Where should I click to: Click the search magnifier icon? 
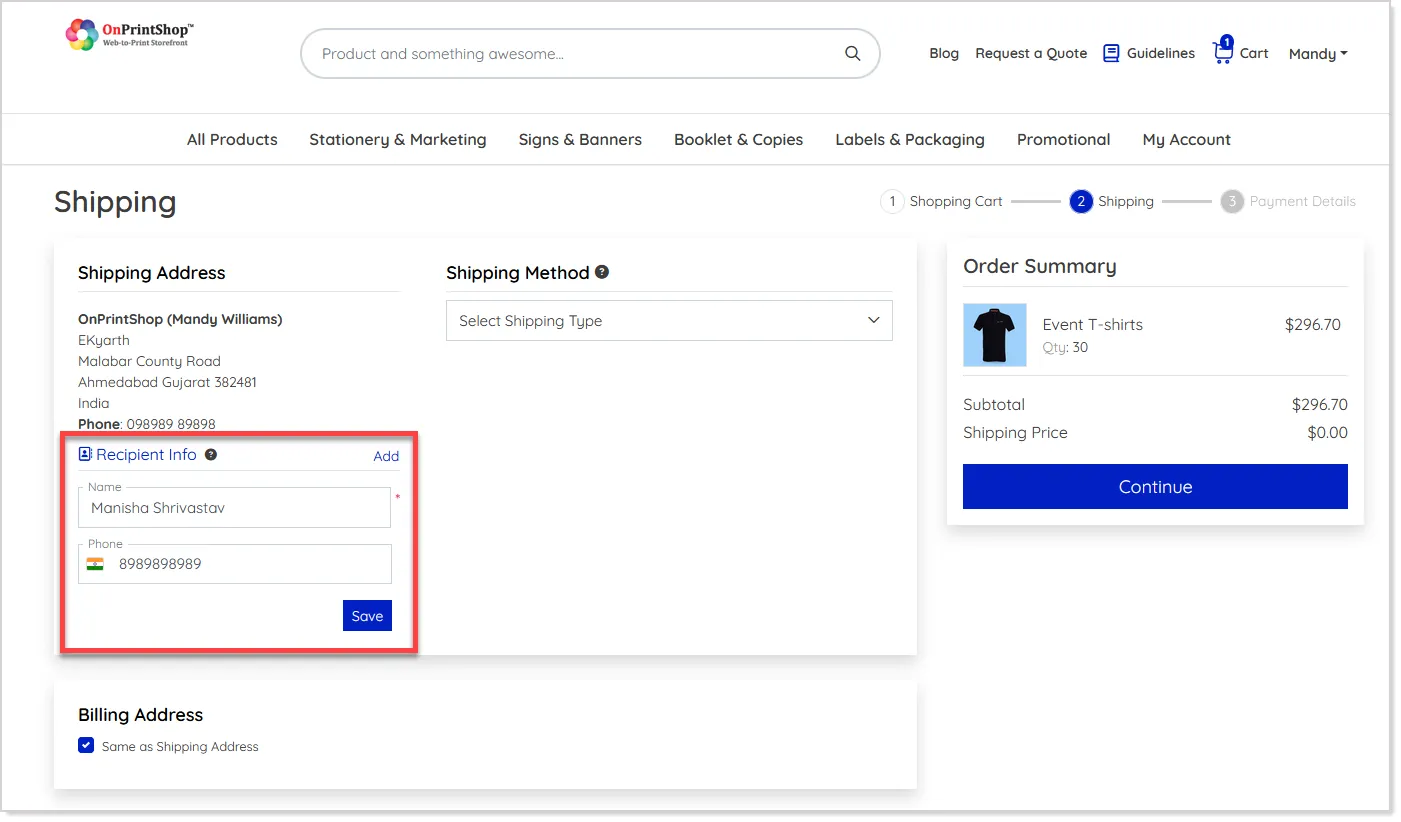point(852,54)
